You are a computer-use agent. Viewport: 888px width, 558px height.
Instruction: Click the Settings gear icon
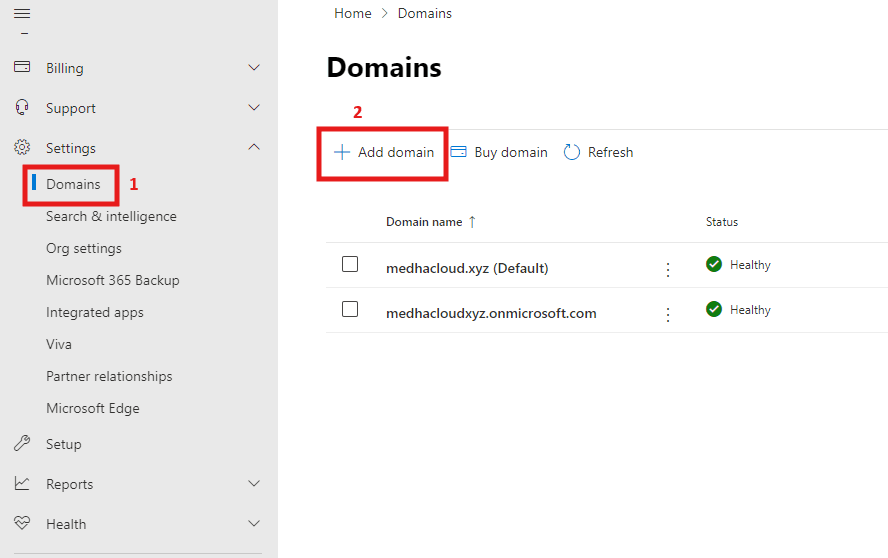[22, 148]
